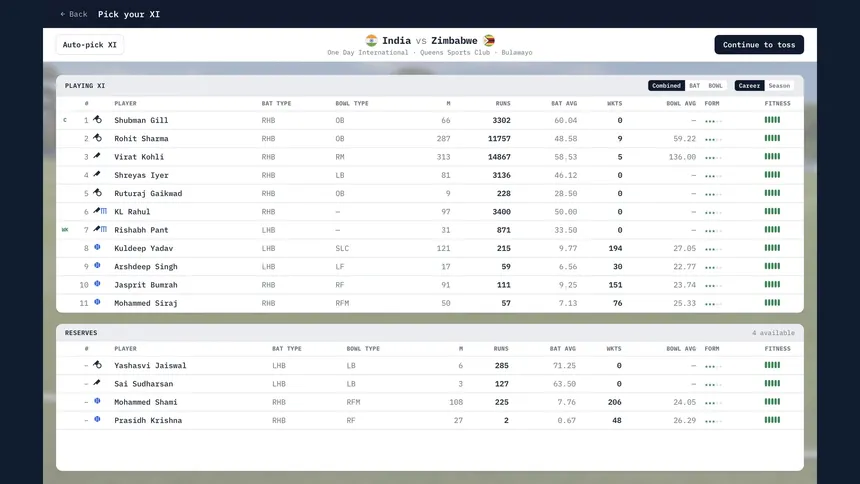This screenshot has height=484, width=860.
Task: Click Ruturaj Gaikwad's role icon
Action: point(97,192)
